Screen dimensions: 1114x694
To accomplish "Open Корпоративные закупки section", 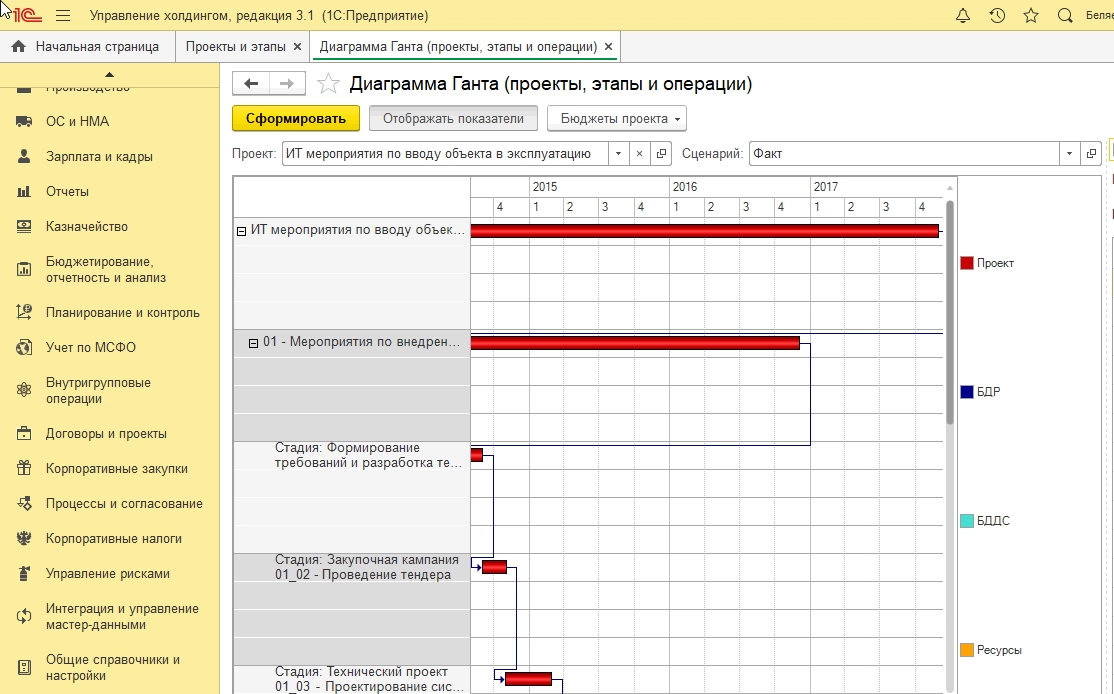I will pos(117,468).
